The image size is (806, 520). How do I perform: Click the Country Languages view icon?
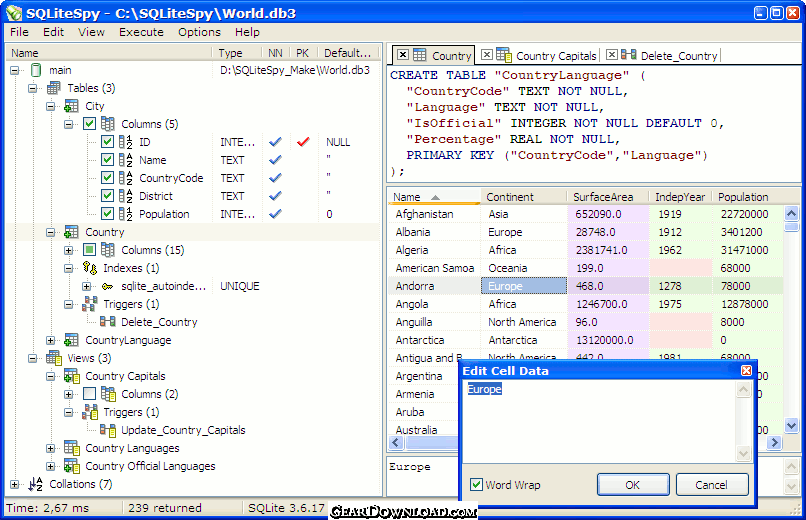click(x=72, y=448)
